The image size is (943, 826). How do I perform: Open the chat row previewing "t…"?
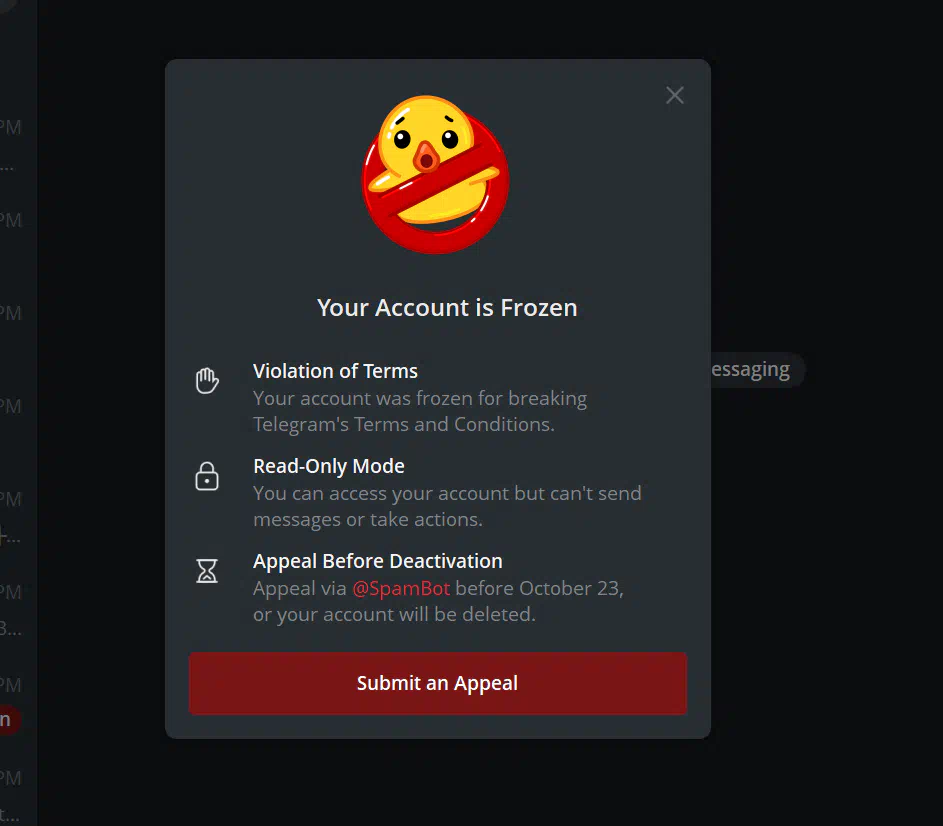click(x=18, y=797)
